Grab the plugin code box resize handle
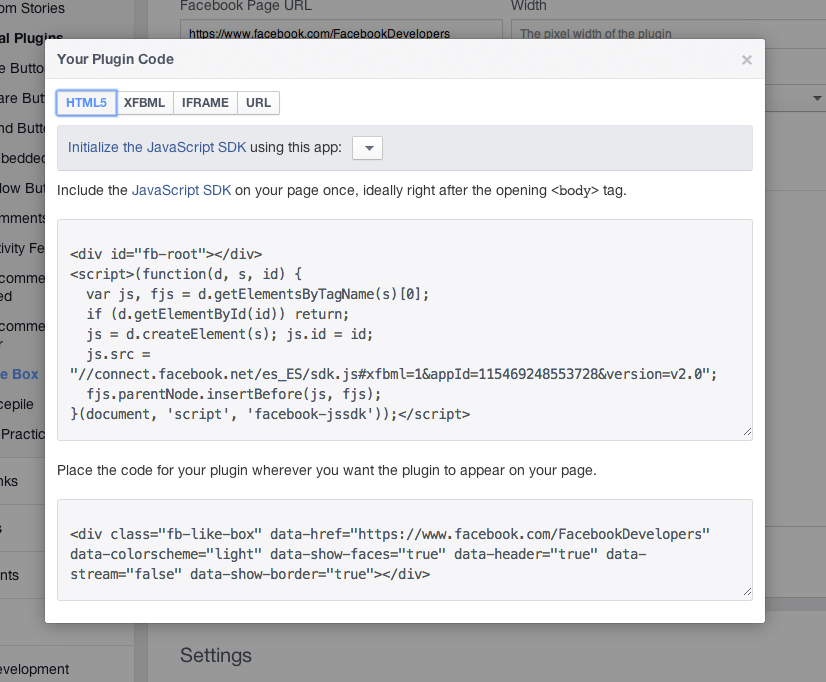The width and height of the screenshot is (826, 682). click(747, 592)
